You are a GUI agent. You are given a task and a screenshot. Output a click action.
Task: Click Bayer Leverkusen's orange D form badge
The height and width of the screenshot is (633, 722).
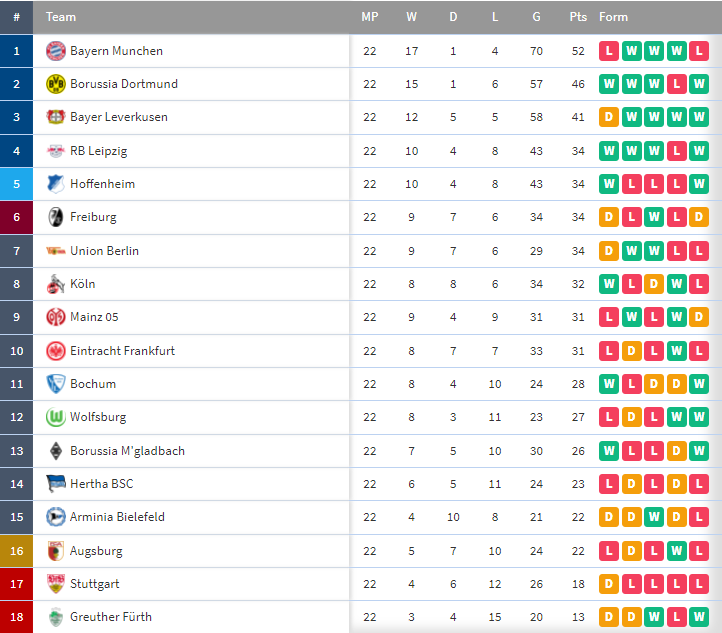pyautogui.click(x=609, y=117)
